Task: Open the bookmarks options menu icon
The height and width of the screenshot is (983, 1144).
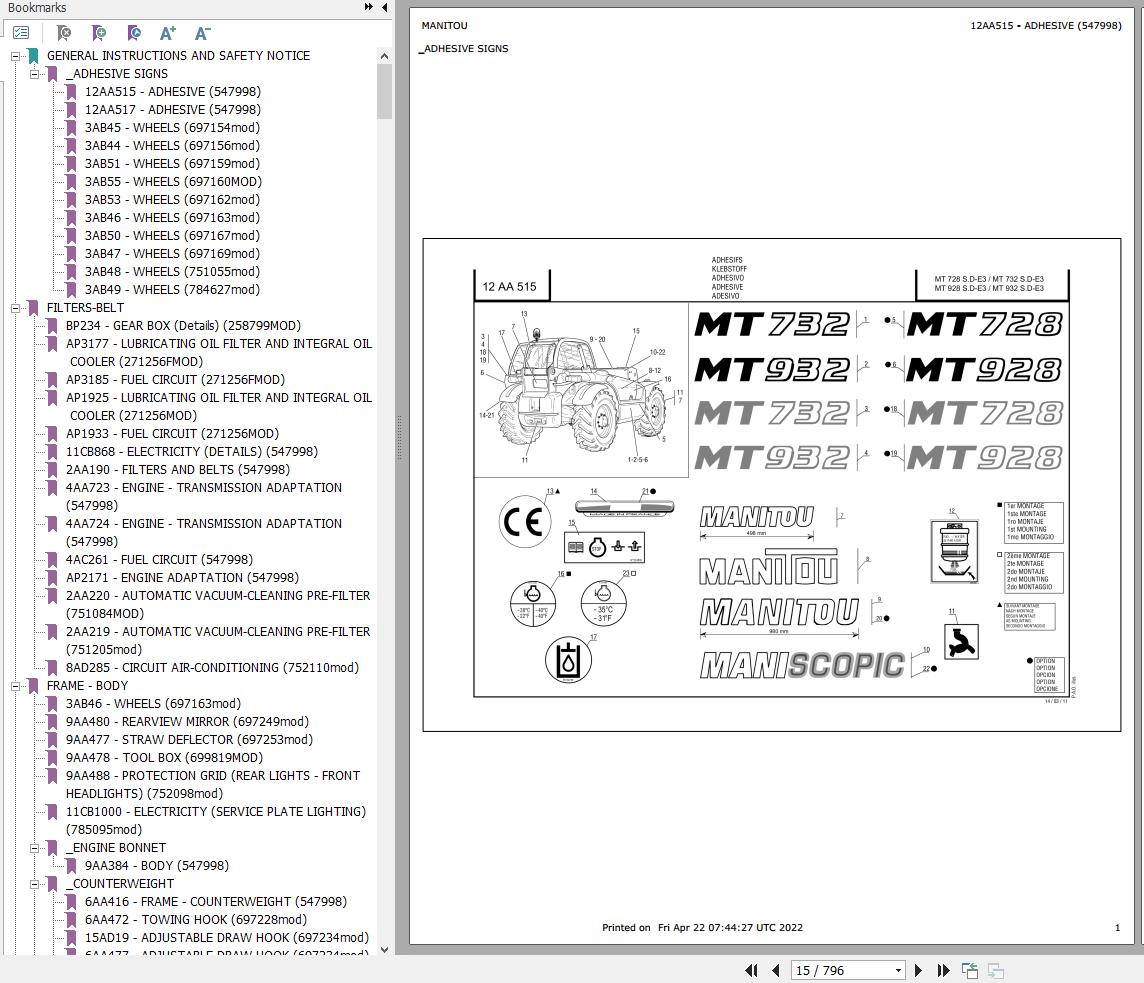Action: pos(21,33)
